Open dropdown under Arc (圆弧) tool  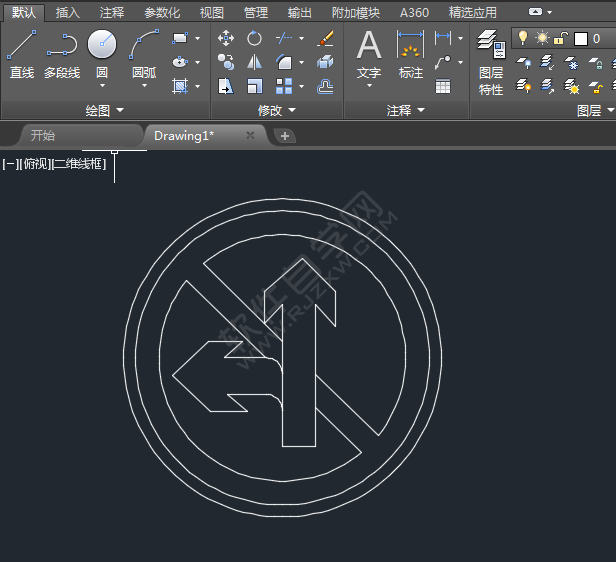point(144,85)
